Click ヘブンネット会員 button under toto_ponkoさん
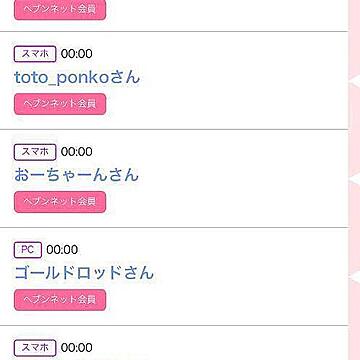The height and width of the screenshot is (360, 360). (x=60, y=104)
